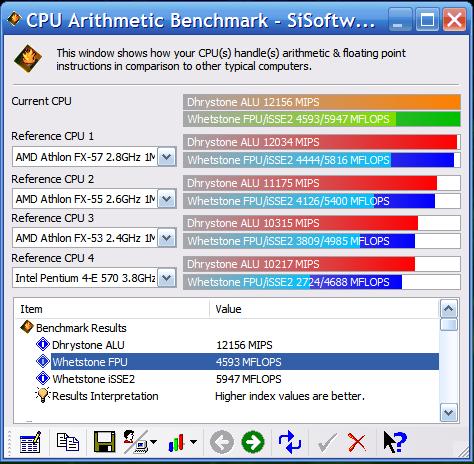The width and height of the screenshot is (474, 464).
Task: Click the context help cursor icon
Action: (395, 442)
